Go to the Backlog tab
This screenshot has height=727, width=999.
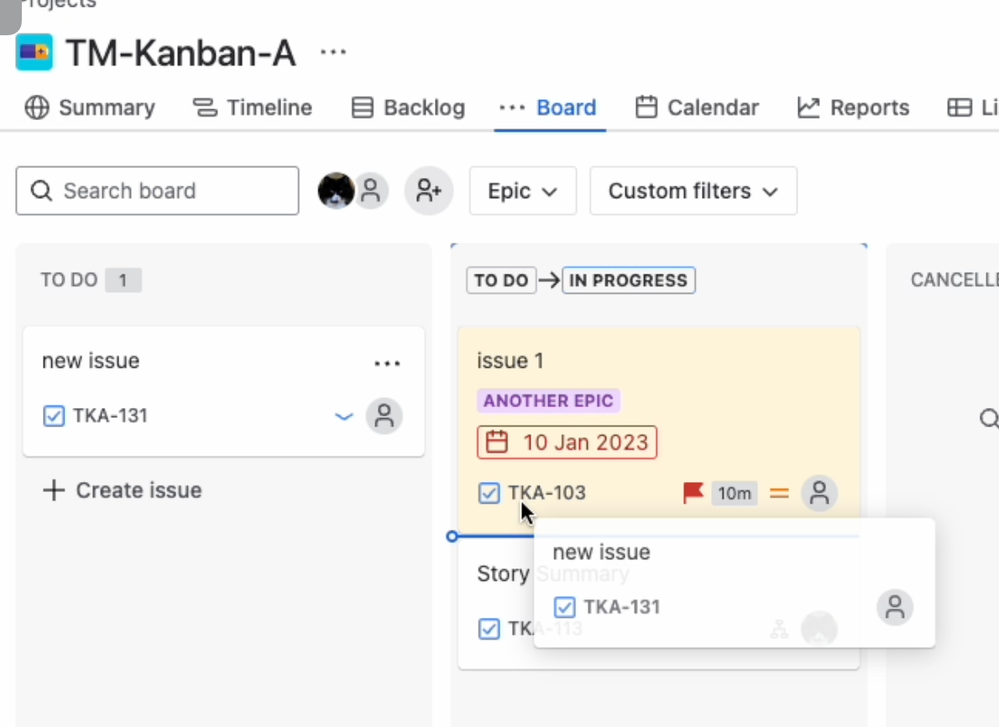pos(408,108)
